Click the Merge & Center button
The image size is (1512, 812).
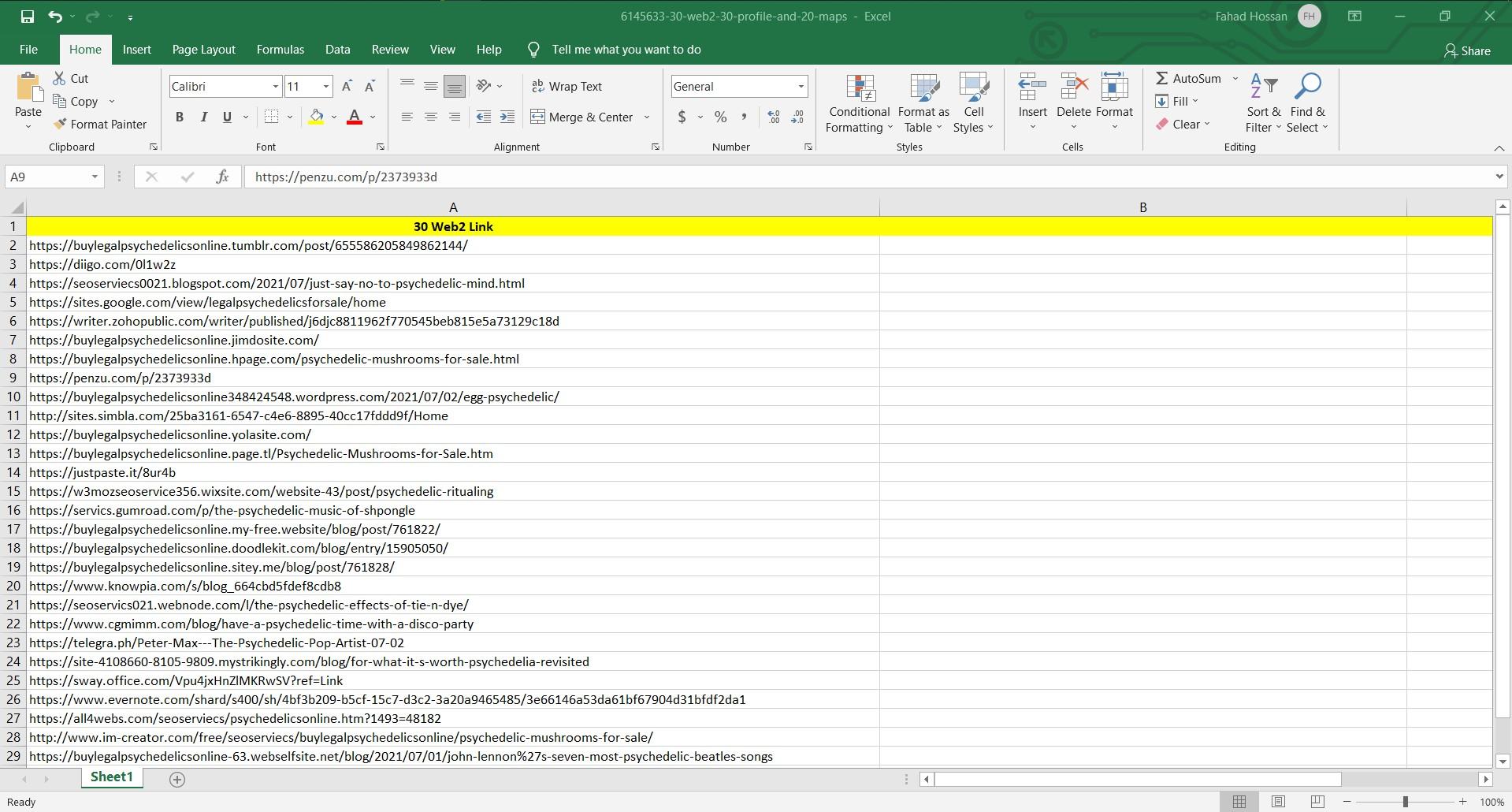[583, 117]
